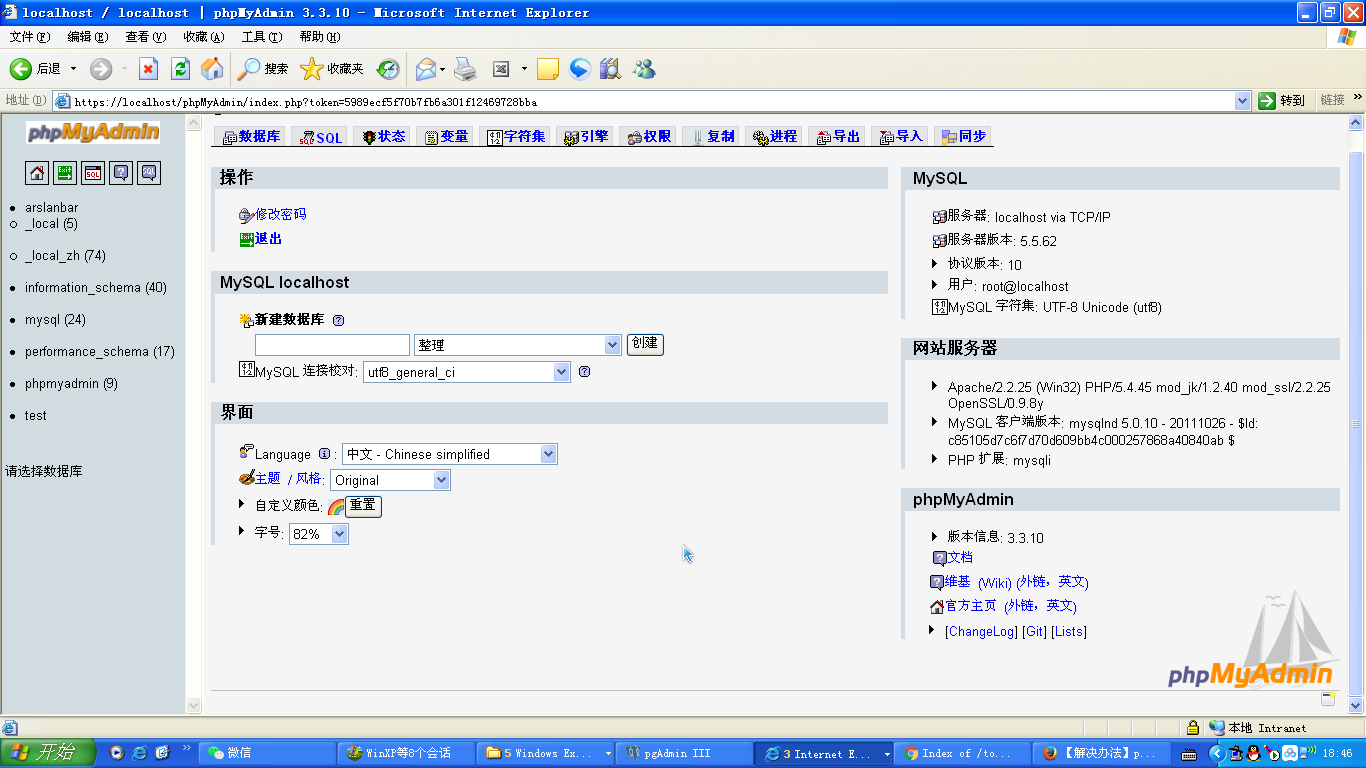Click the 修改密码 link
The height and width of the screenshot is (768, 1366).
280,214
